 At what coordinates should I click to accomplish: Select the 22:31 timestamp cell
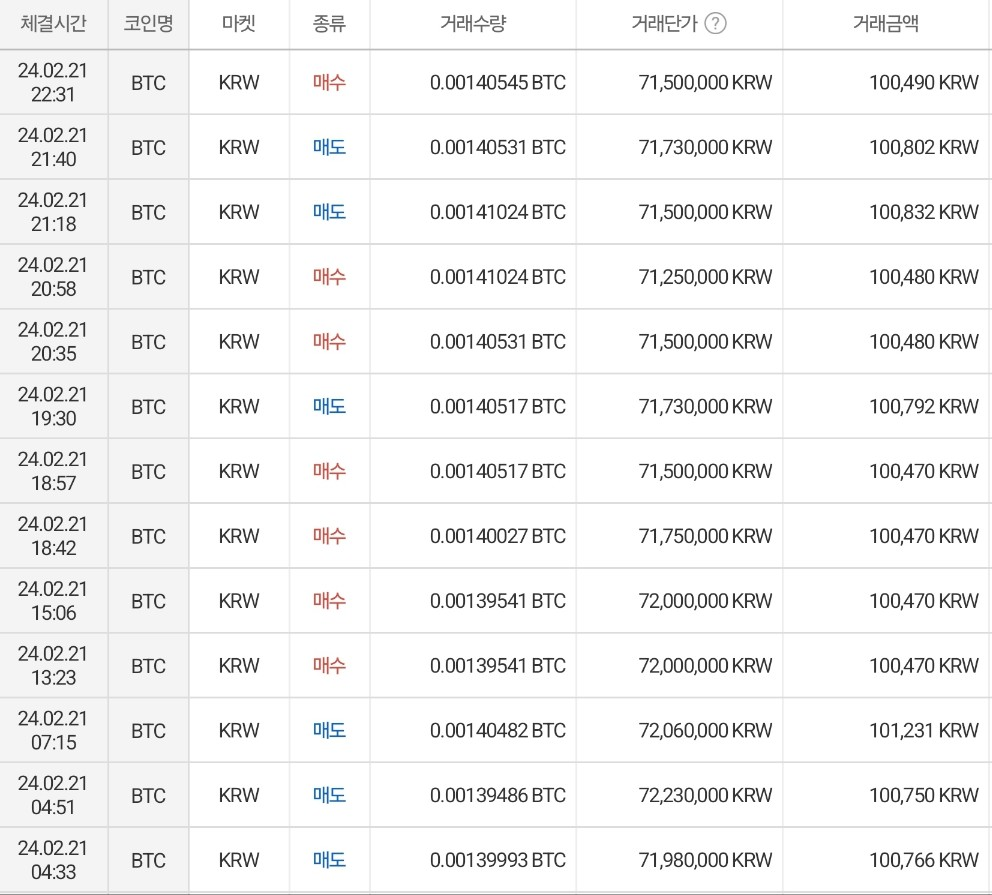53,82
